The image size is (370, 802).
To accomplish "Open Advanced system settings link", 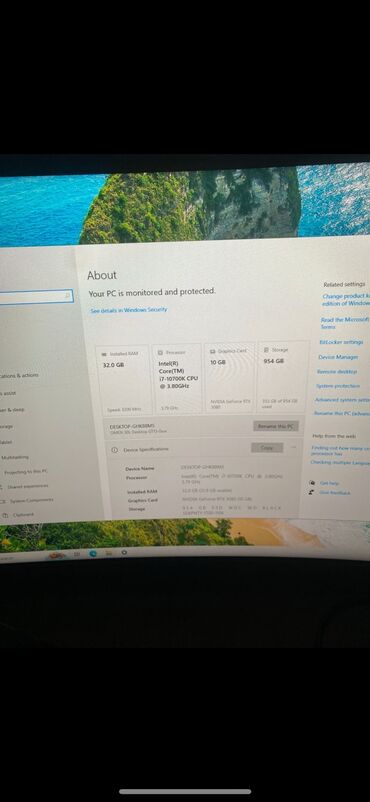I will (342, 399).
